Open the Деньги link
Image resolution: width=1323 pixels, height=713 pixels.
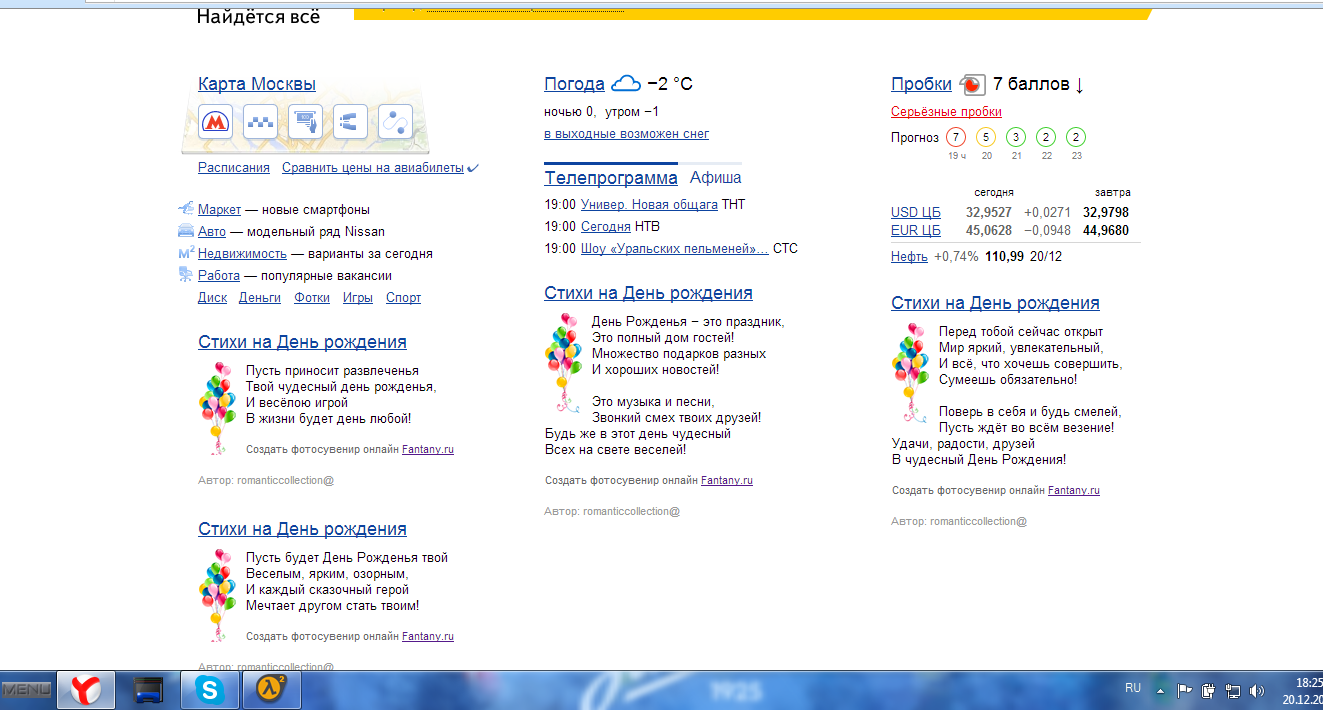[260, 298]
